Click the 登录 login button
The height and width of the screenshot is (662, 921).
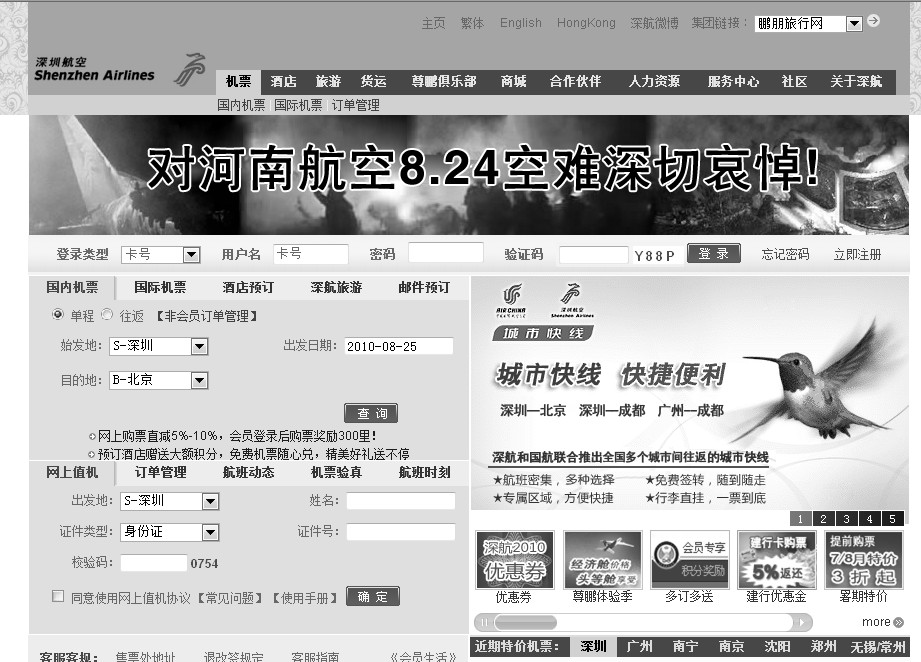pyautogui.click(x=714, y=253)
